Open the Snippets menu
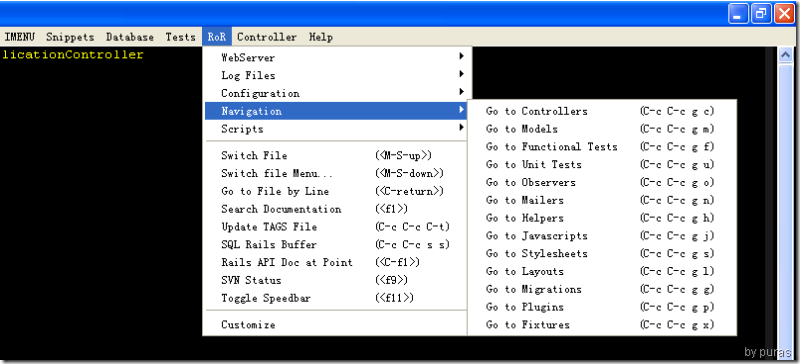 [x=70, y=37]
